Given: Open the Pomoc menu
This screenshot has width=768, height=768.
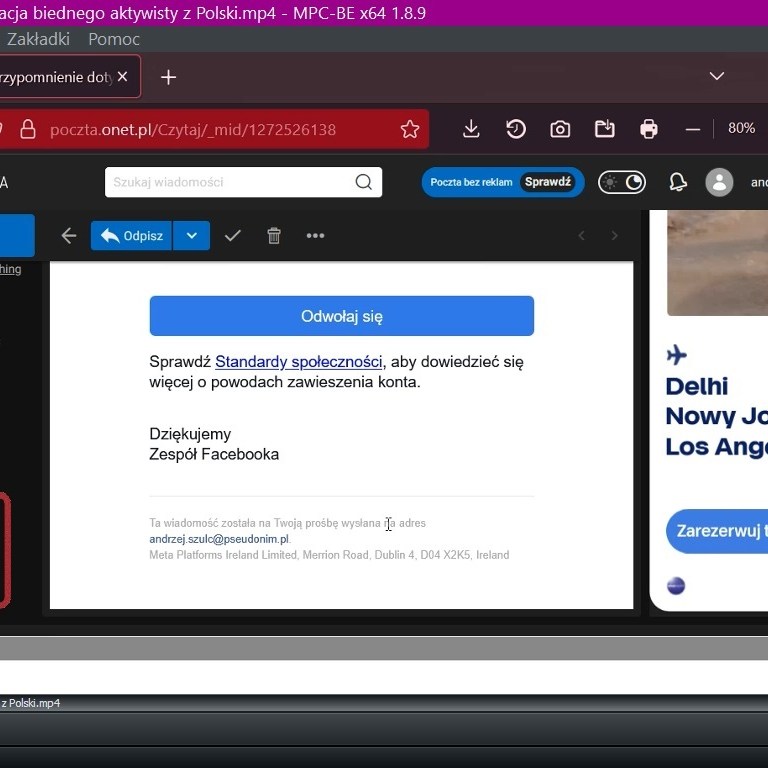Looking at the screenshot, I should [x=114, y=39].
